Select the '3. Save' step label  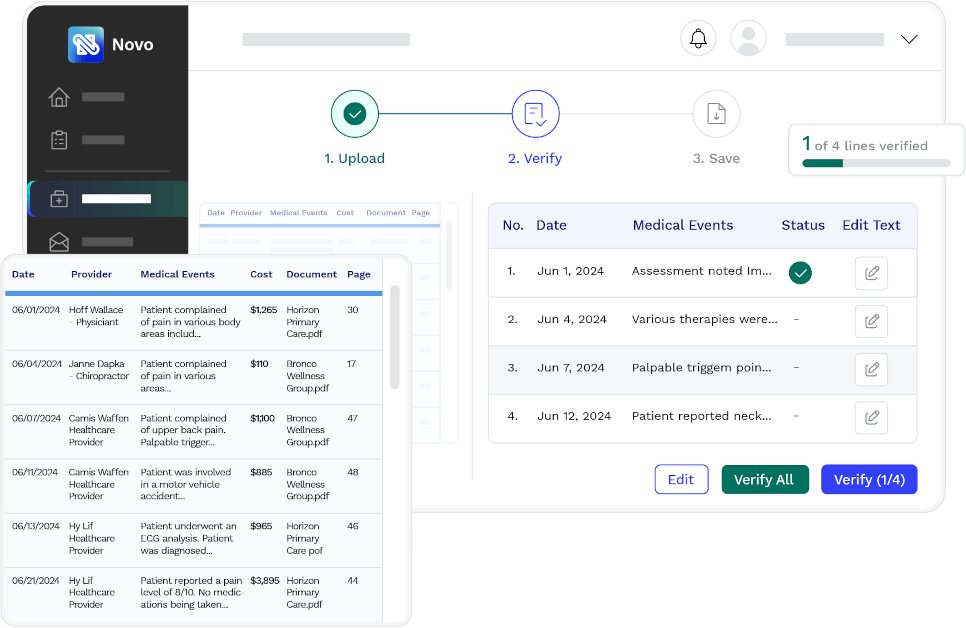click(716, 158)
